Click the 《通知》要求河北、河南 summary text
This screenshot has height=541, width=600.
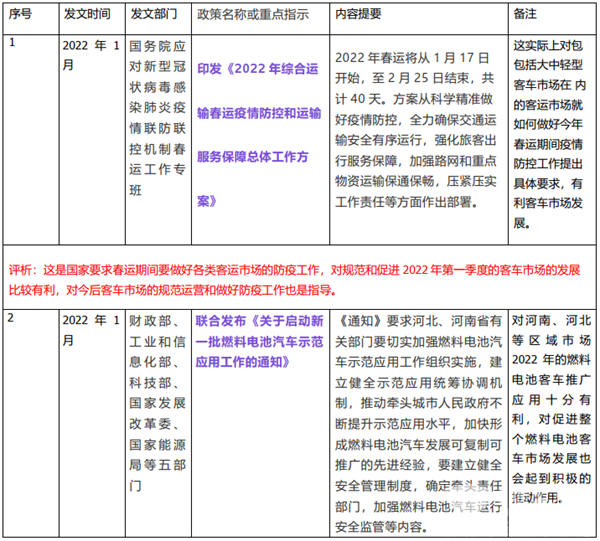(414, 420)
